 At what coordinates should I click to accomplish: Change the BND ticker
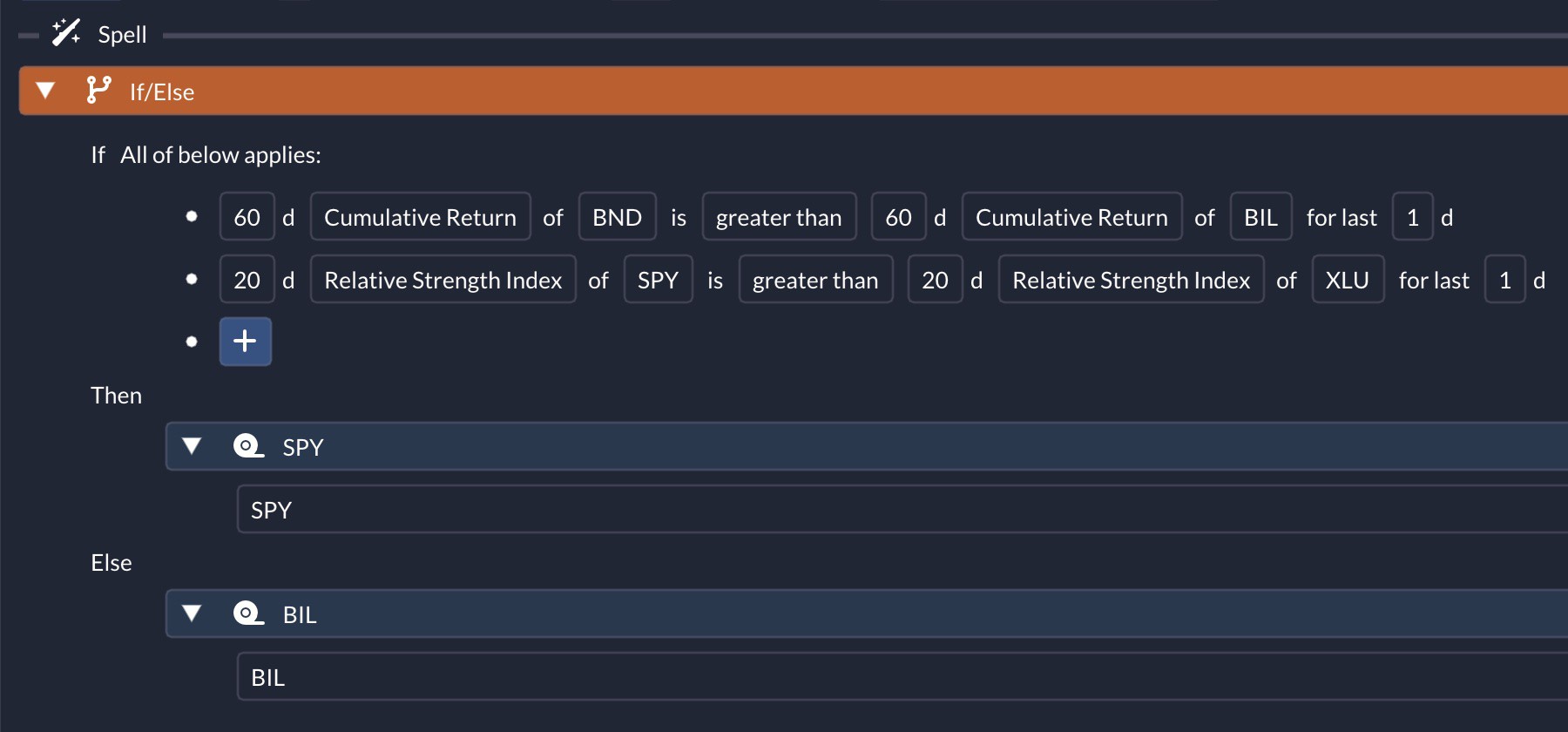(617, 216)
